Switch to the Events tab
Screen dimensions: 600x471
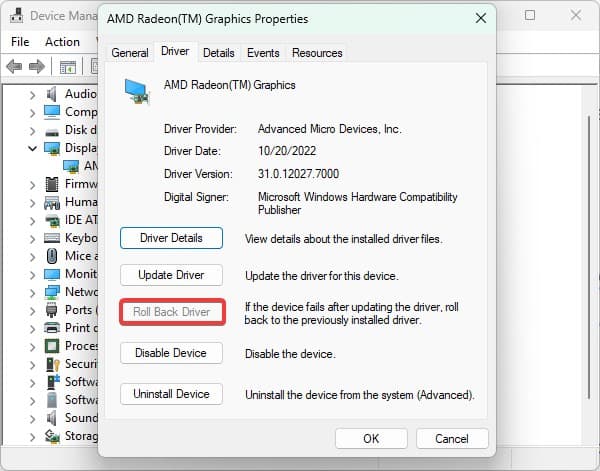[263, 53]
